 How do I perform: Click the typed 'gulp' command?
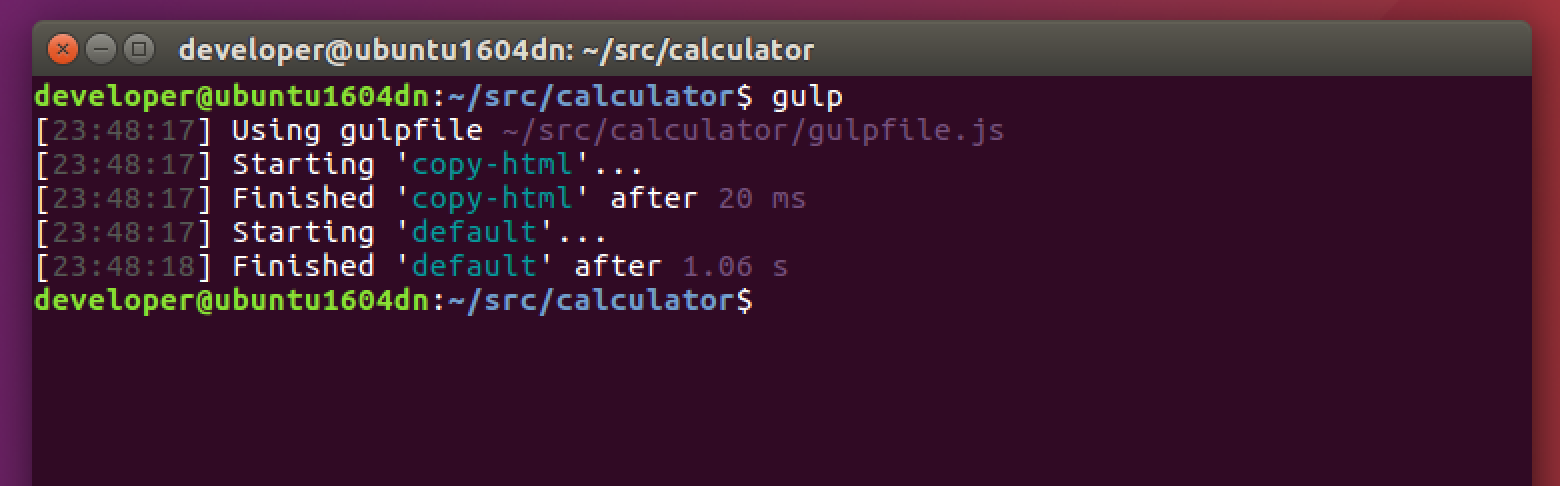point(807,97)
